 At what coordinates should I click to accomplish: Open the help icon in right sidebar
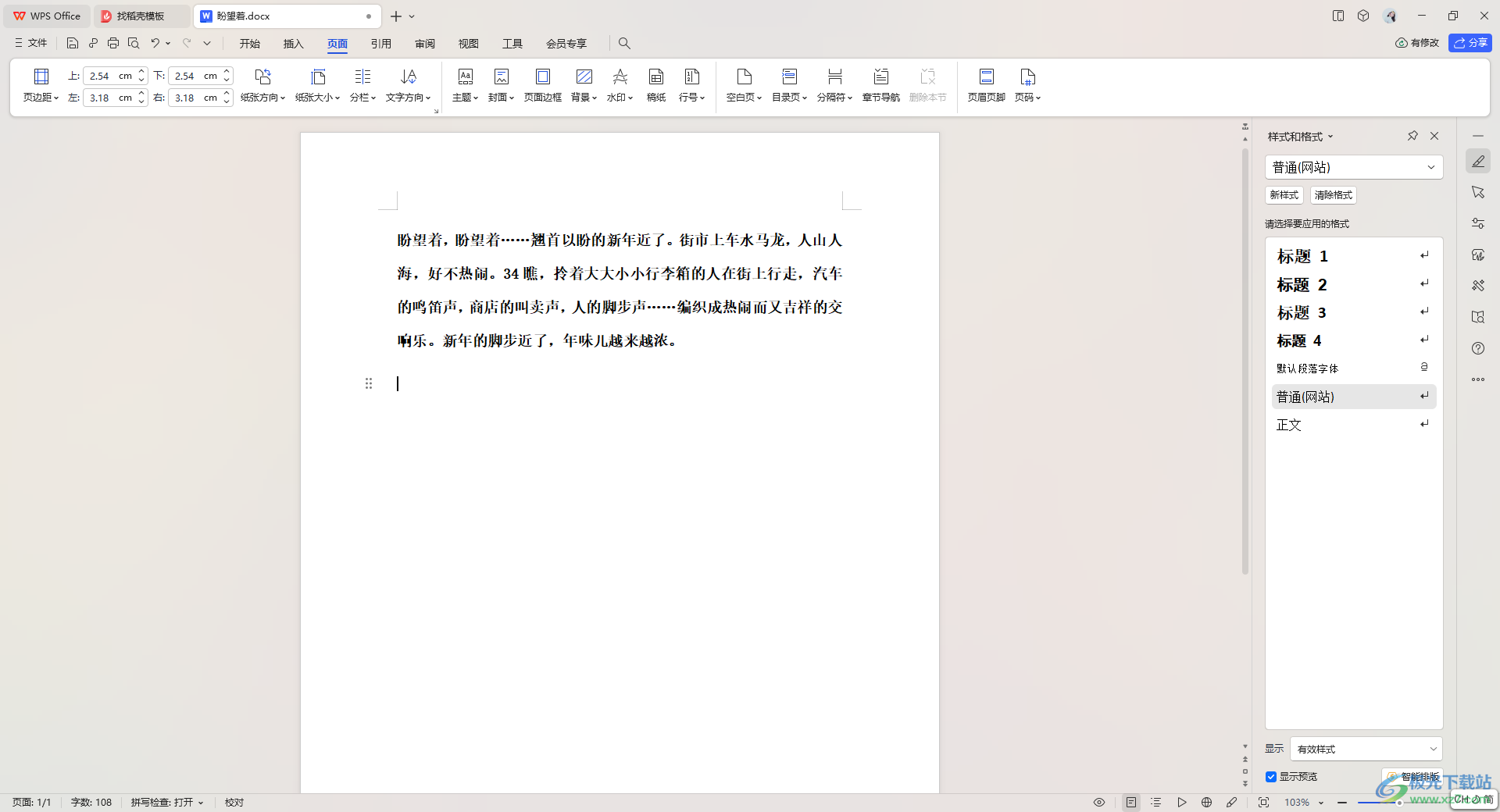click(x=1478, y=348)
